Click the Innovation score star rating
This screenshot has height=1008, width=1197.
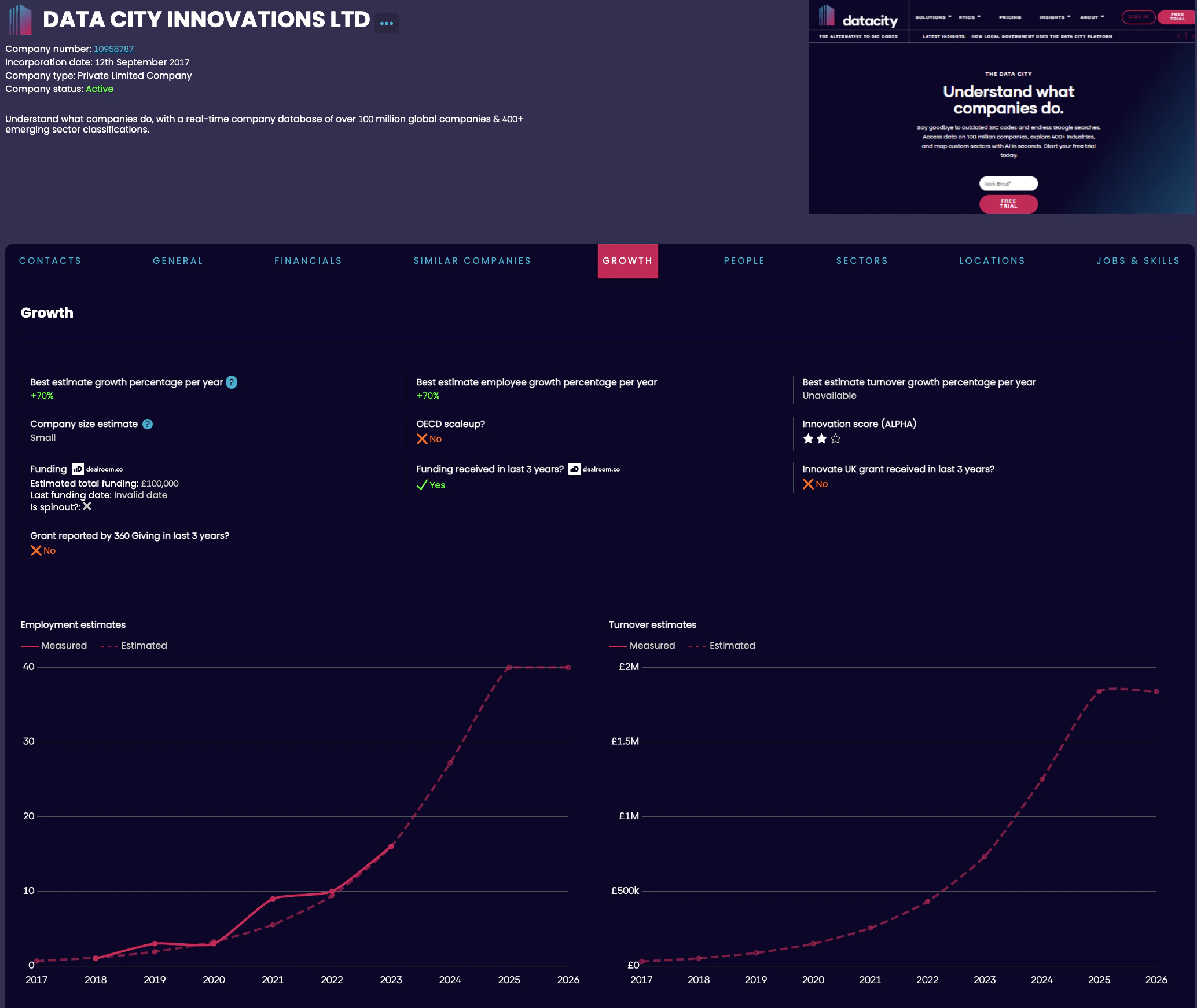point(822,439)
